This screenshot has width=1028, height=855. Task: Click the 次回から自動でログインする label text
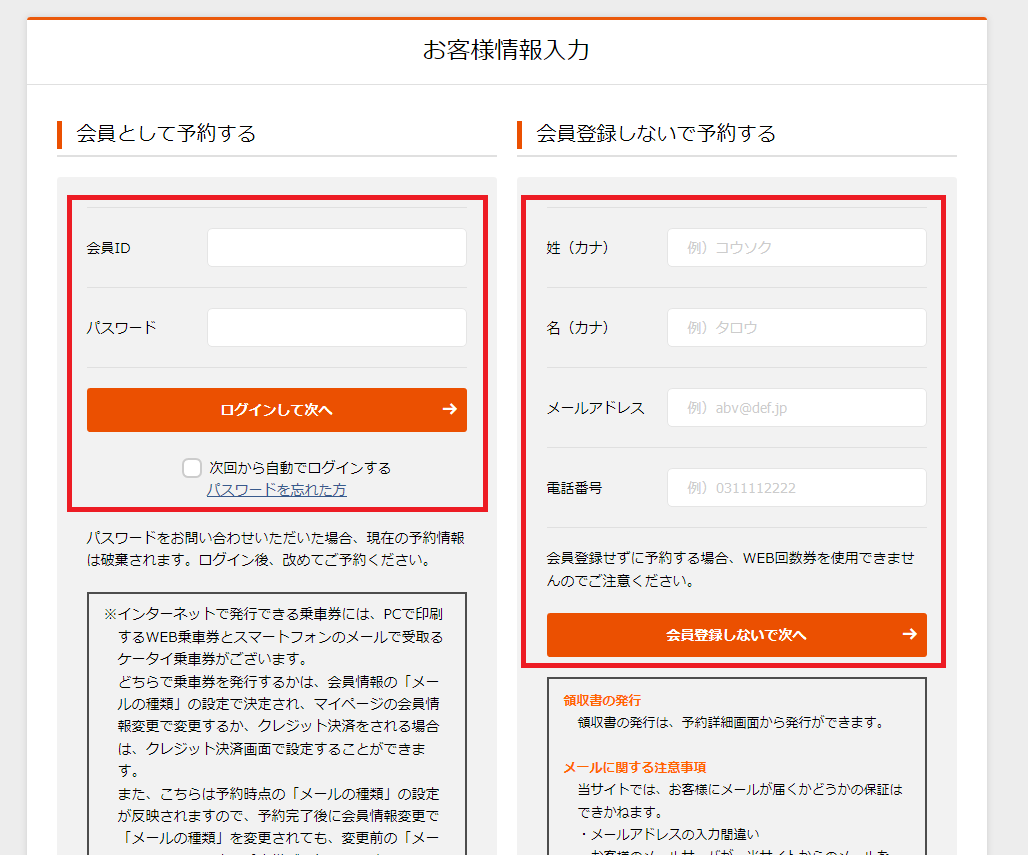coord(300,467)
